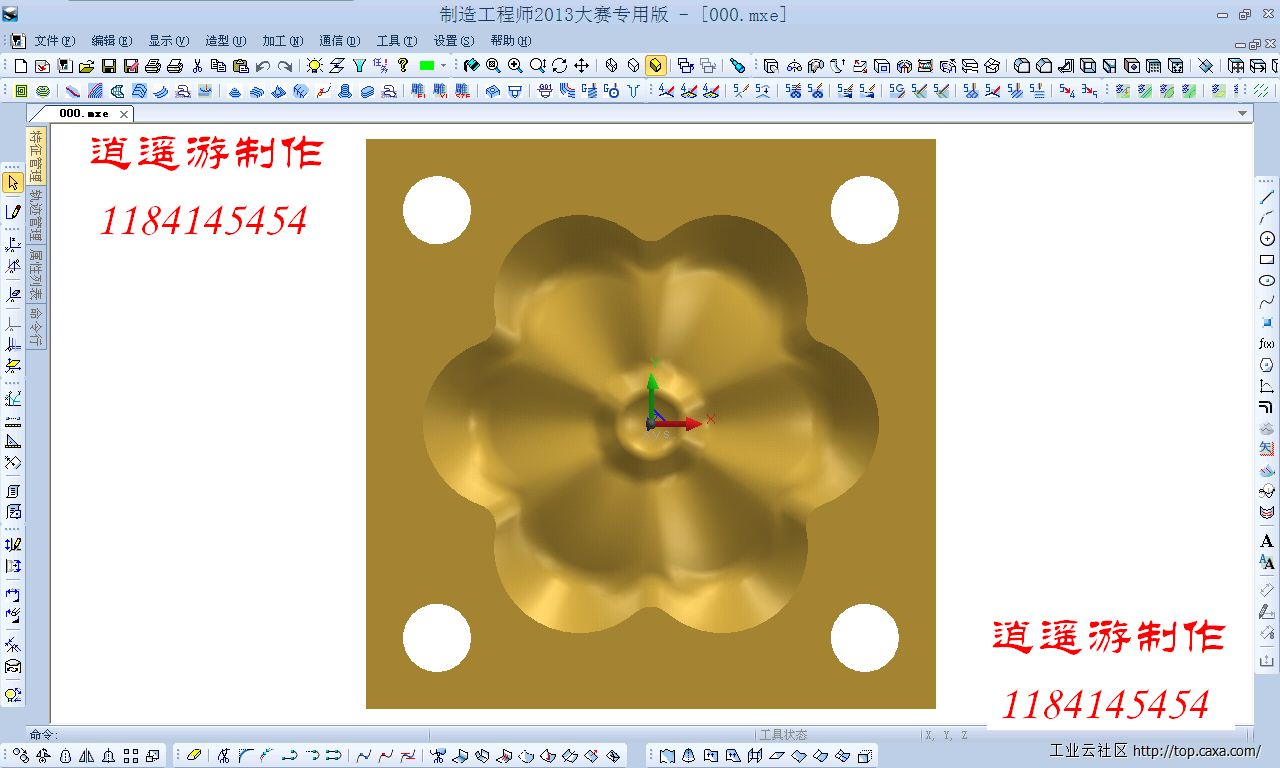Viewport: 1280px width, 768px height.
Task: Open the 设置 menu
Action: pos(453,41)
